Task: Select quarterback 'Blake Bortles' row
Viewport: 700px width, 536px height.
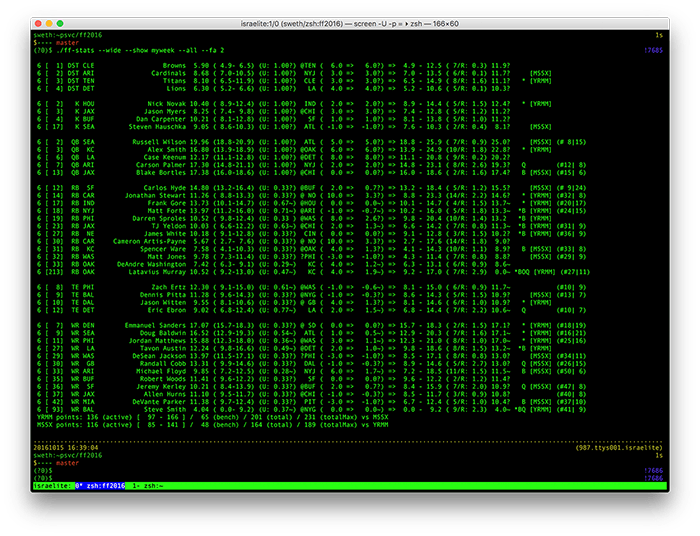Action: [x=312, y=172]
